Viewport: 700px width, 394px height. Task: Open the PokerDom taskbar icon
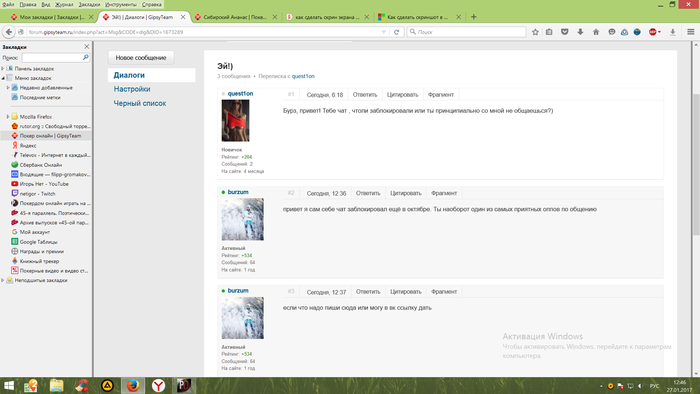[183, 386]
